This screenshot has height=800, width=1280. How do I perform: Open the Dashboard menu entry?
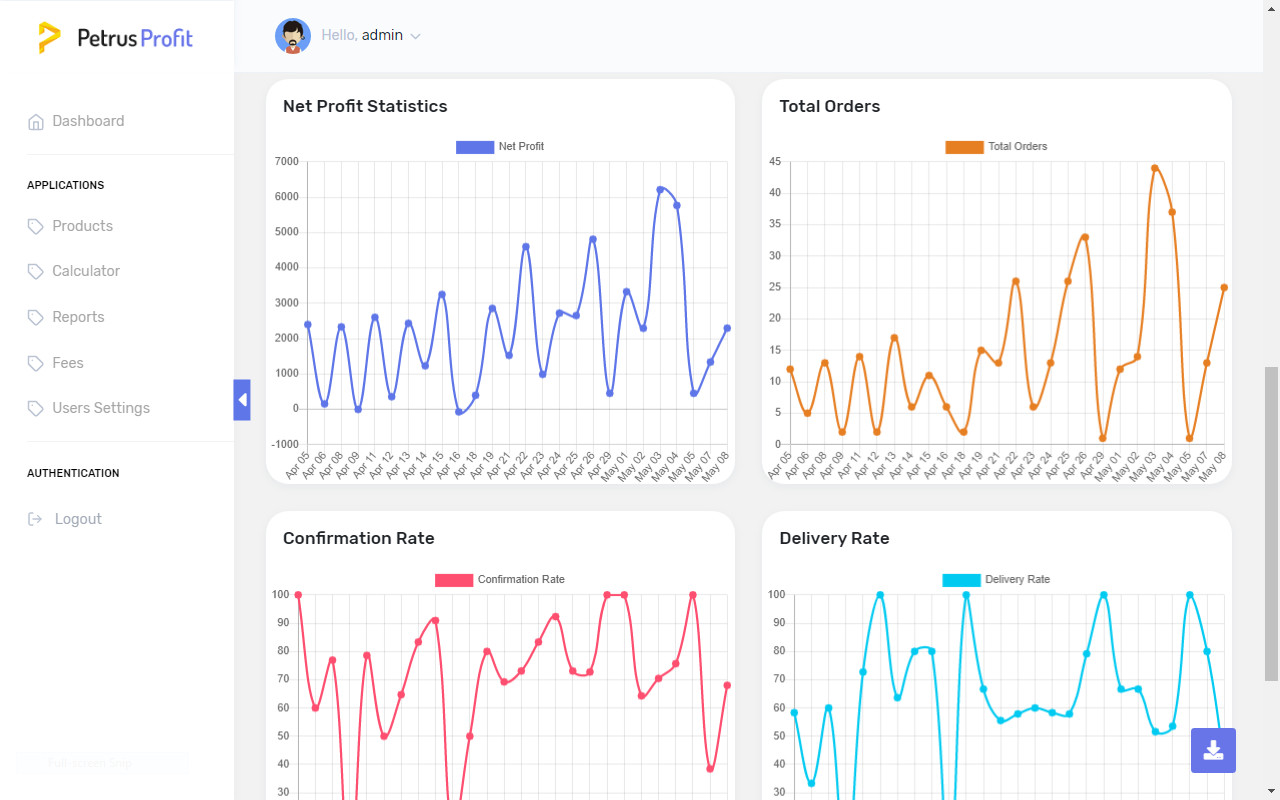click(88, 120)
